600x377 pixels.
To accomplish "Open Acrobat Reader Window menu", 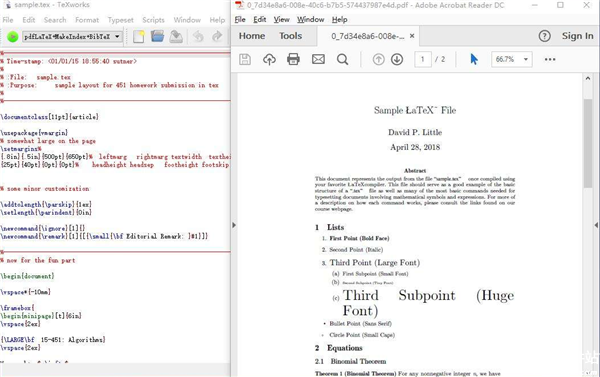I will pos(311,20).
